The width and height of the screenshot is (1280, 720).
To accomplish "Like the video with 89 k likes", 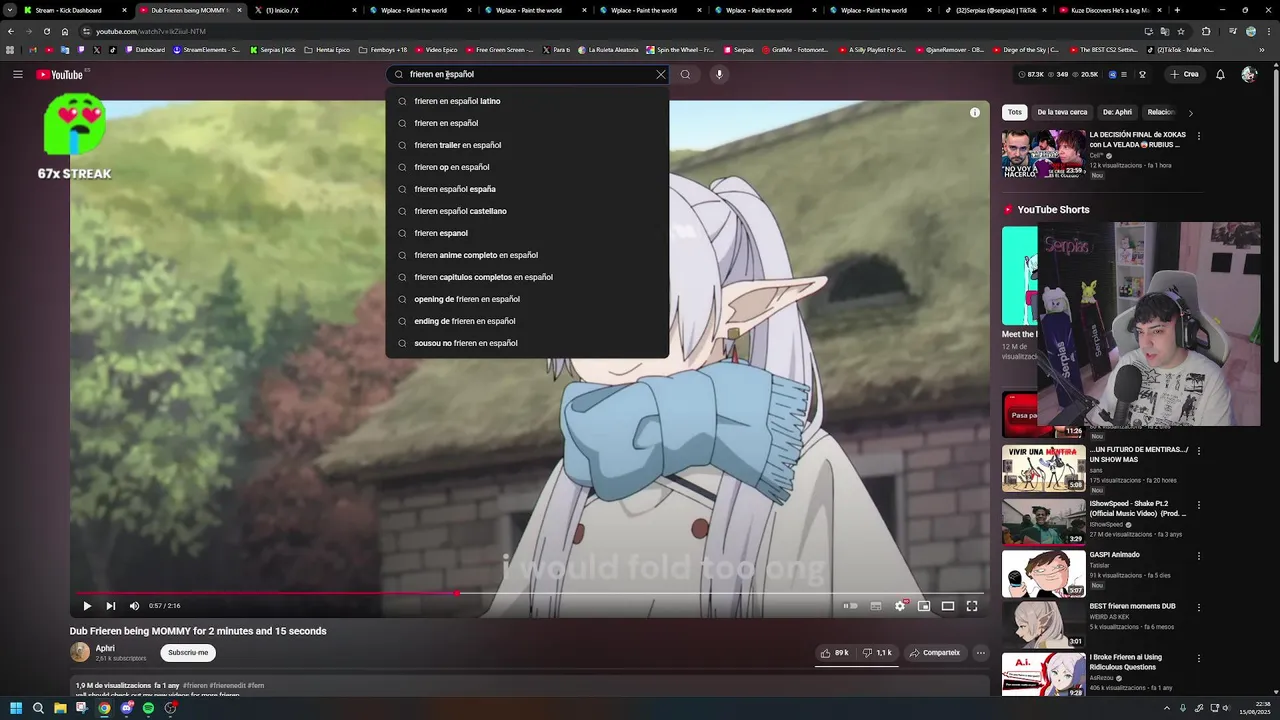I will click(x=835, y=653).
